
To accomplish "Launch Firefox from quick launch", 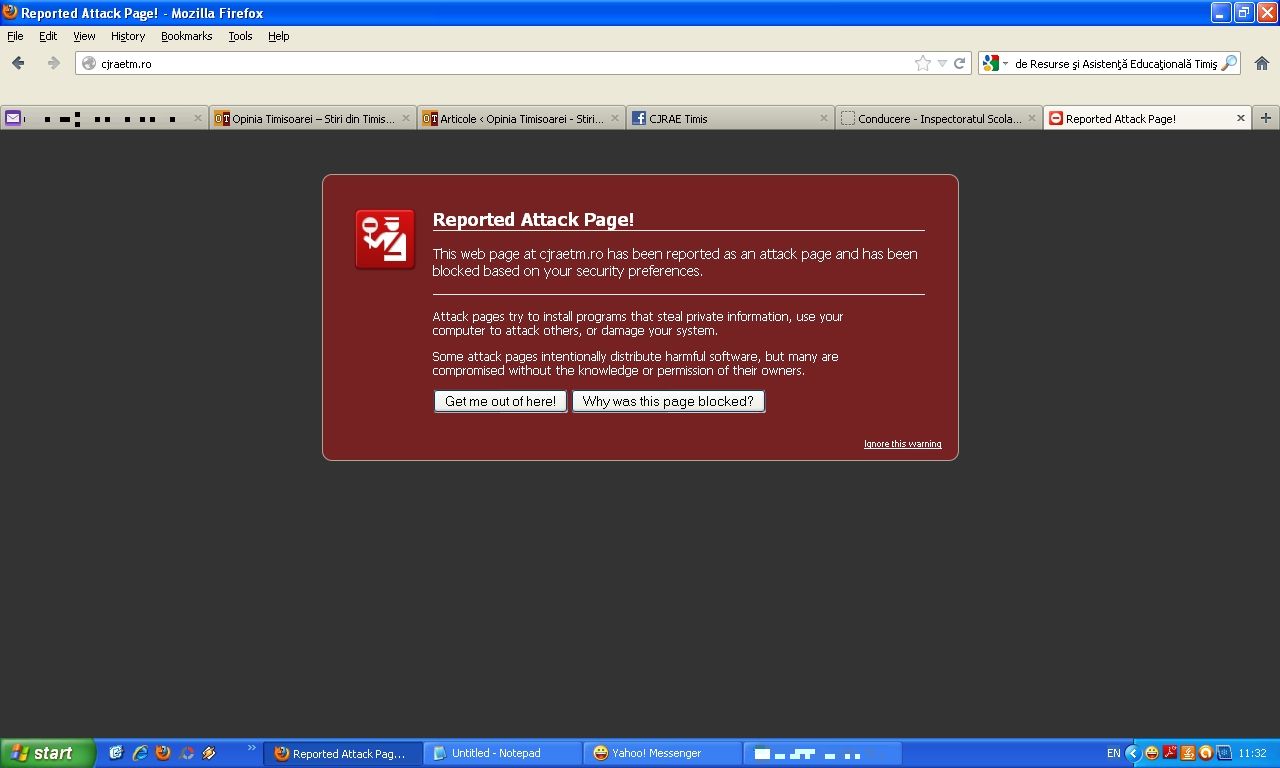I will [x=162, y=753].
